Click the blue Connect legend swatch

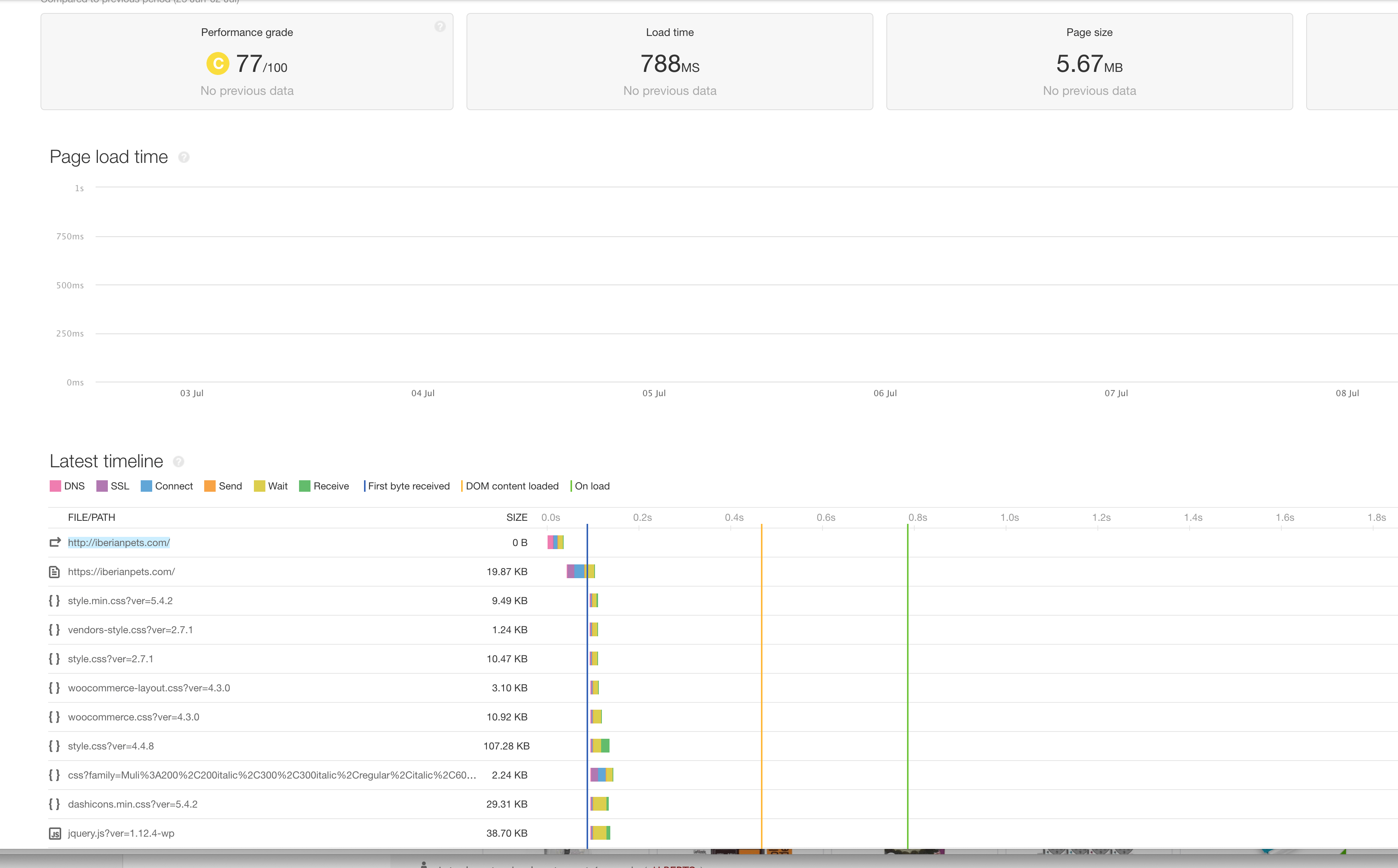coord(146,486)
